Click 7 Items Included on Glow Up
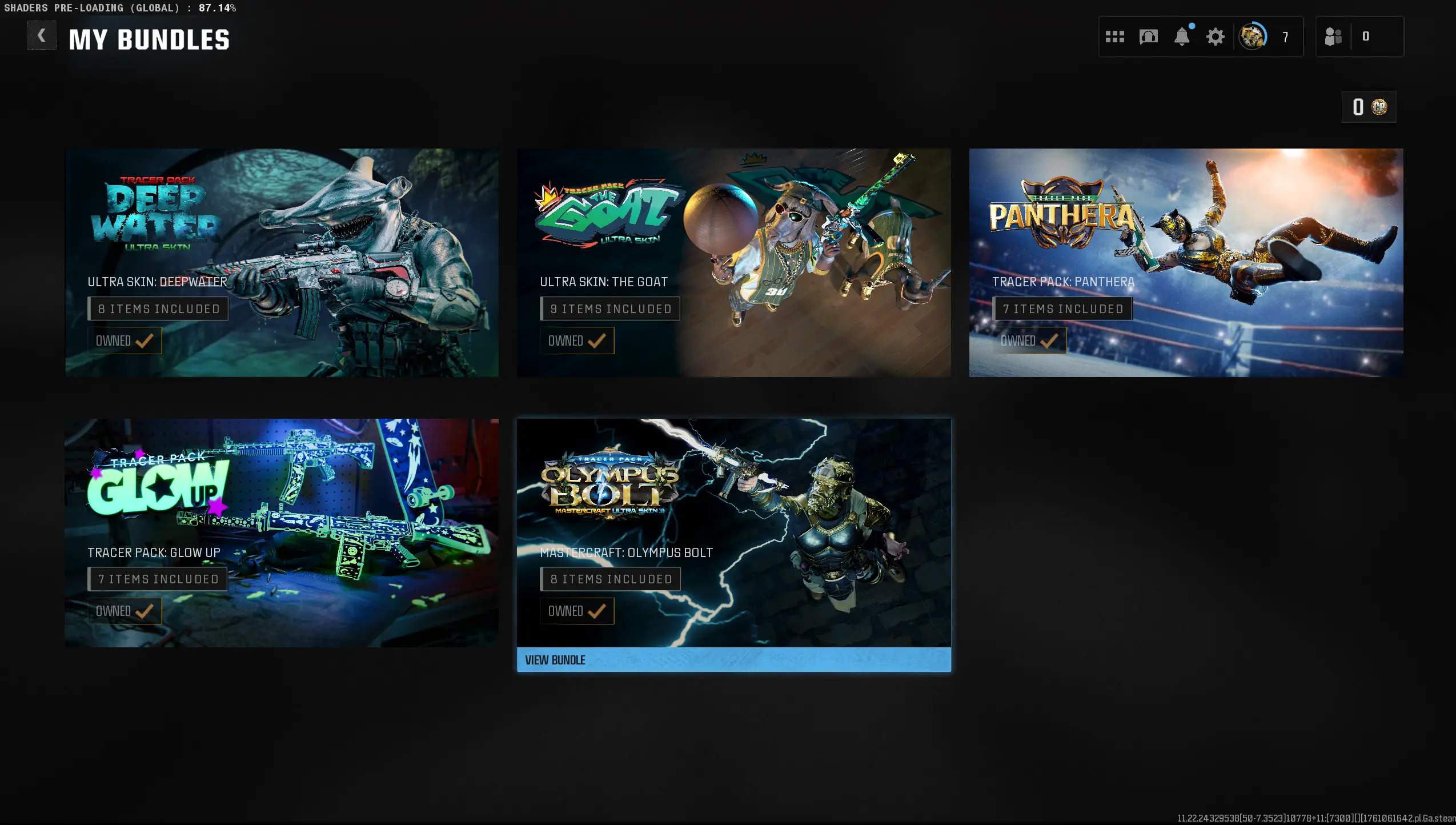The height and width of the screenshot is (825, 1456). tap(158, 579)
